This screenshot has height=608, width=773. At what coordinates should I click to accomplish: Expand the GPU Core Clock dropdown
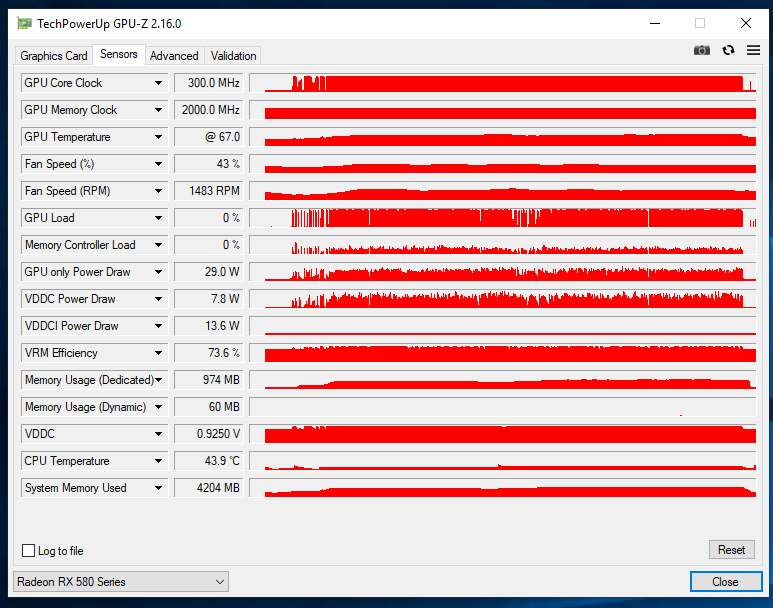click(x=158, y=83)
